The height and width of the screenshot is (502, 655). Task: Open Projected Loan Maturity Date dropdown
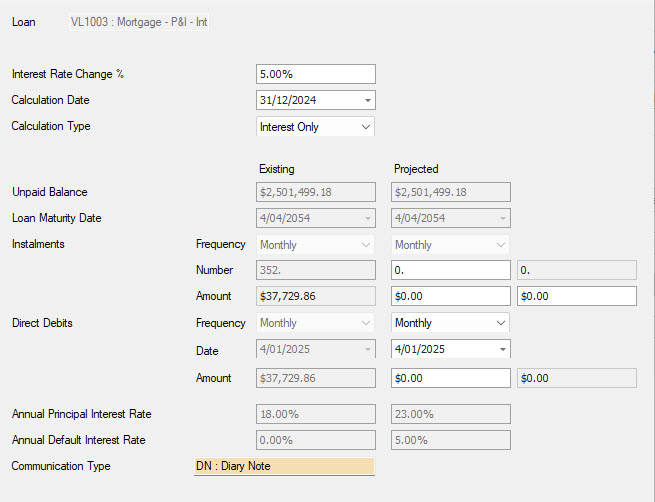click(x=503, y=218)
